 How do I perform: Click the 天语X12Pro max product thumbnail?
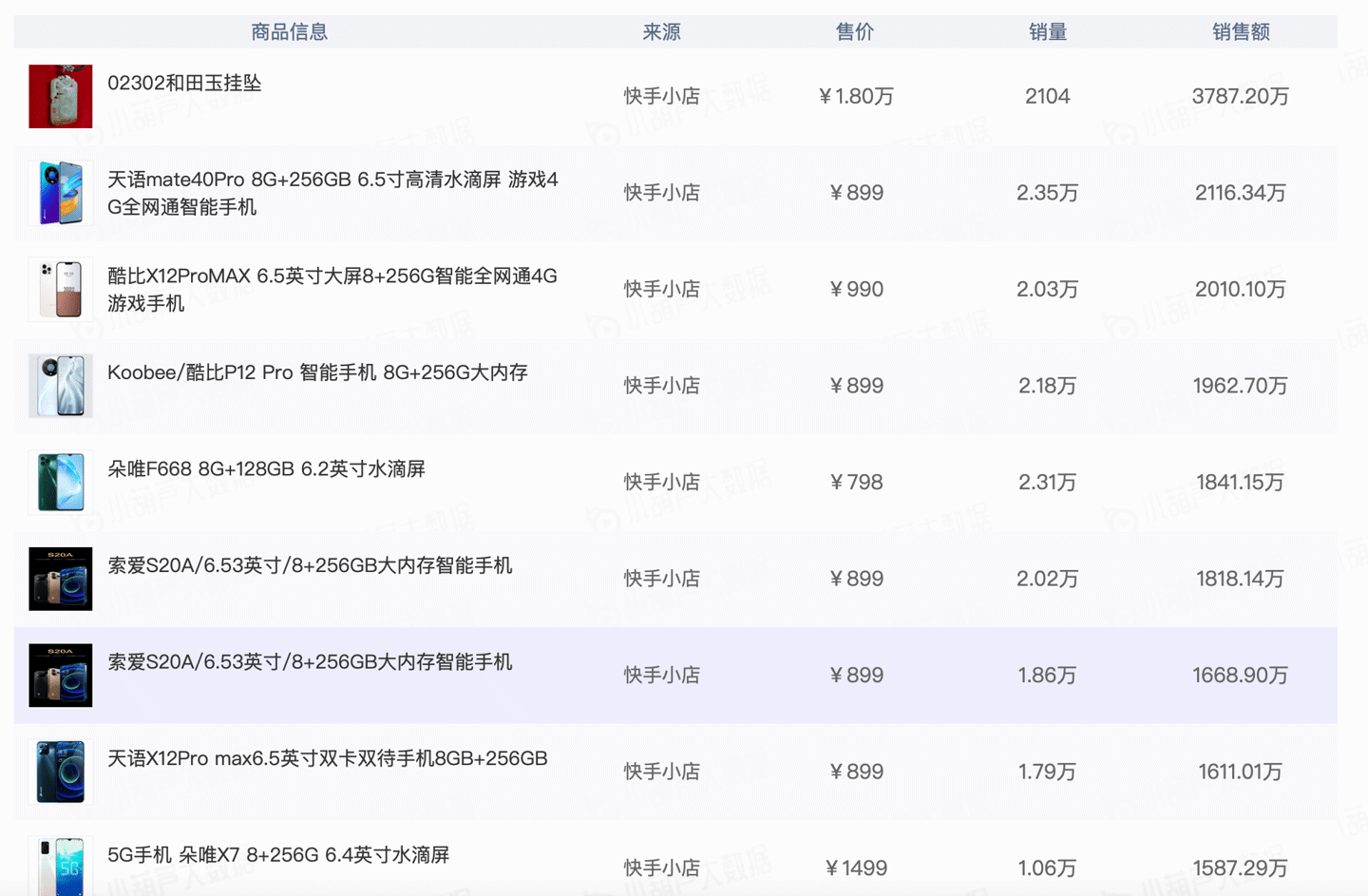61,772
